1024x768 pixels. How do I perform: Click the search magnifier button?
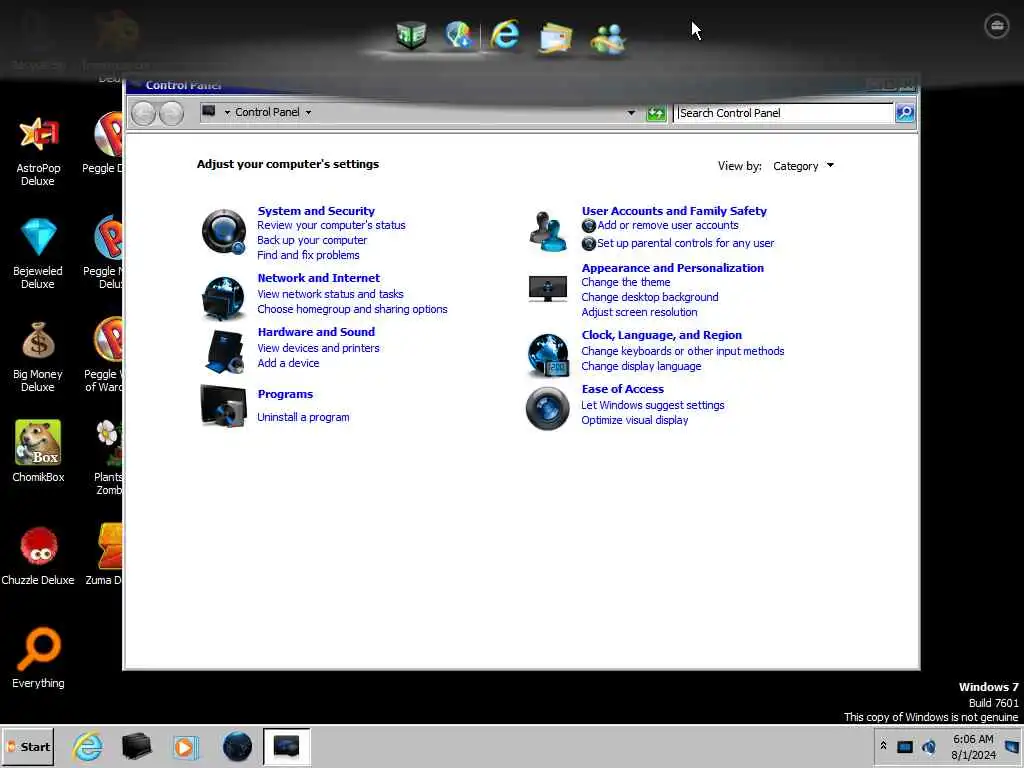tap(904, 113)
